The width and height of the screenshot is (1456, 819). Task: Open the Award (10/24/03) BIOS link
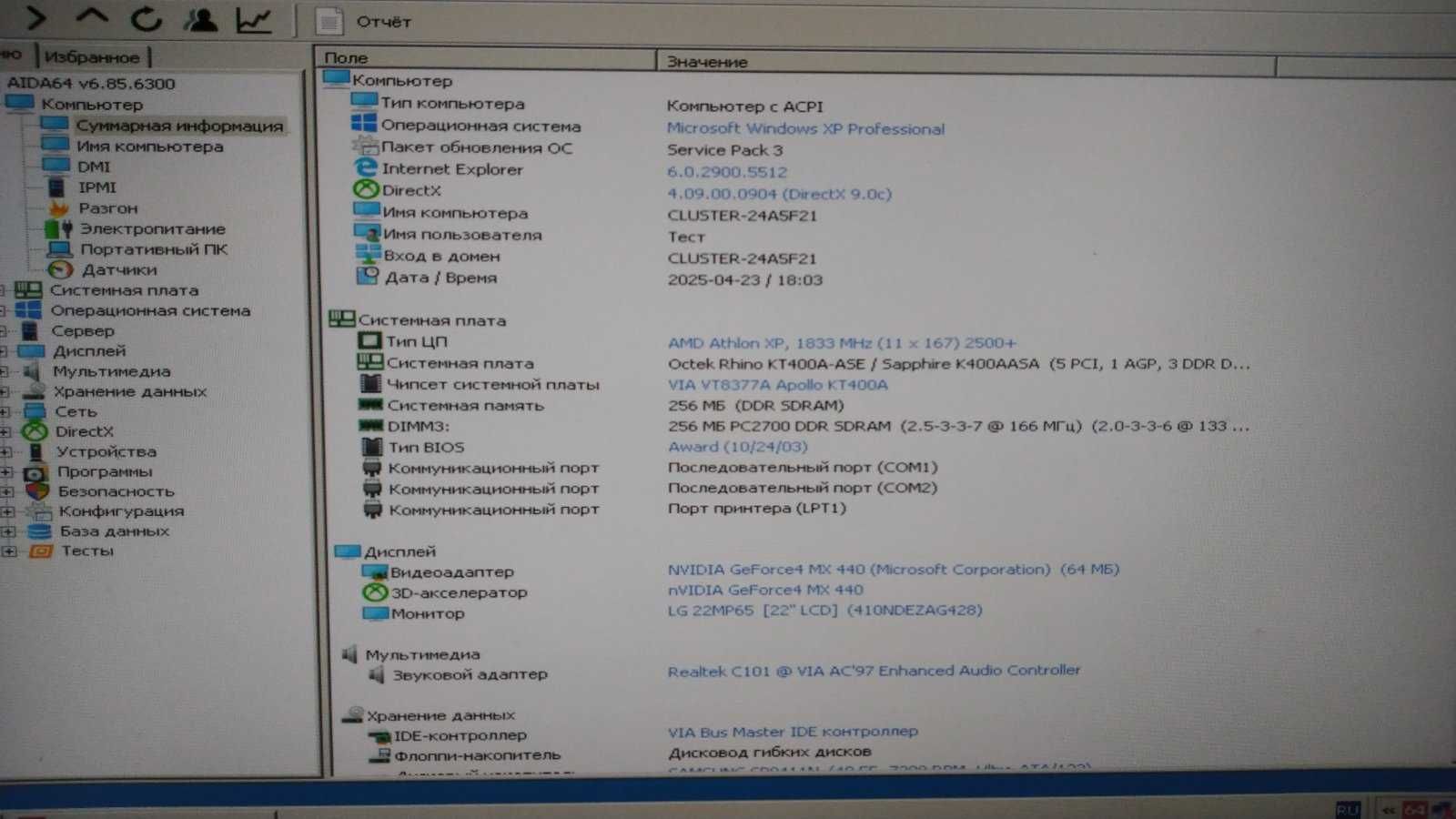[x=737, y=447]
